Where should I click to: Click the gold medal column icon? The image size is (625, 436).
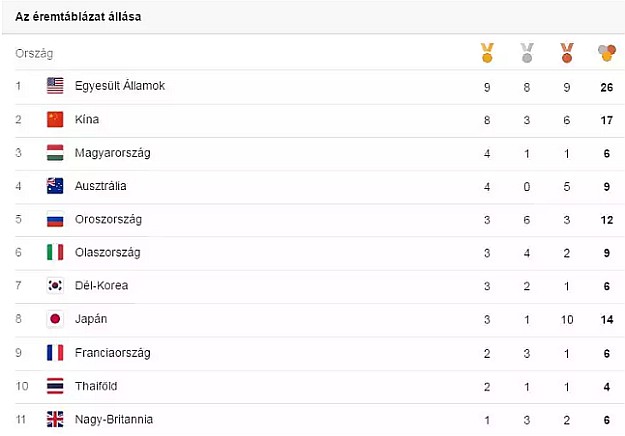(487, 52)
